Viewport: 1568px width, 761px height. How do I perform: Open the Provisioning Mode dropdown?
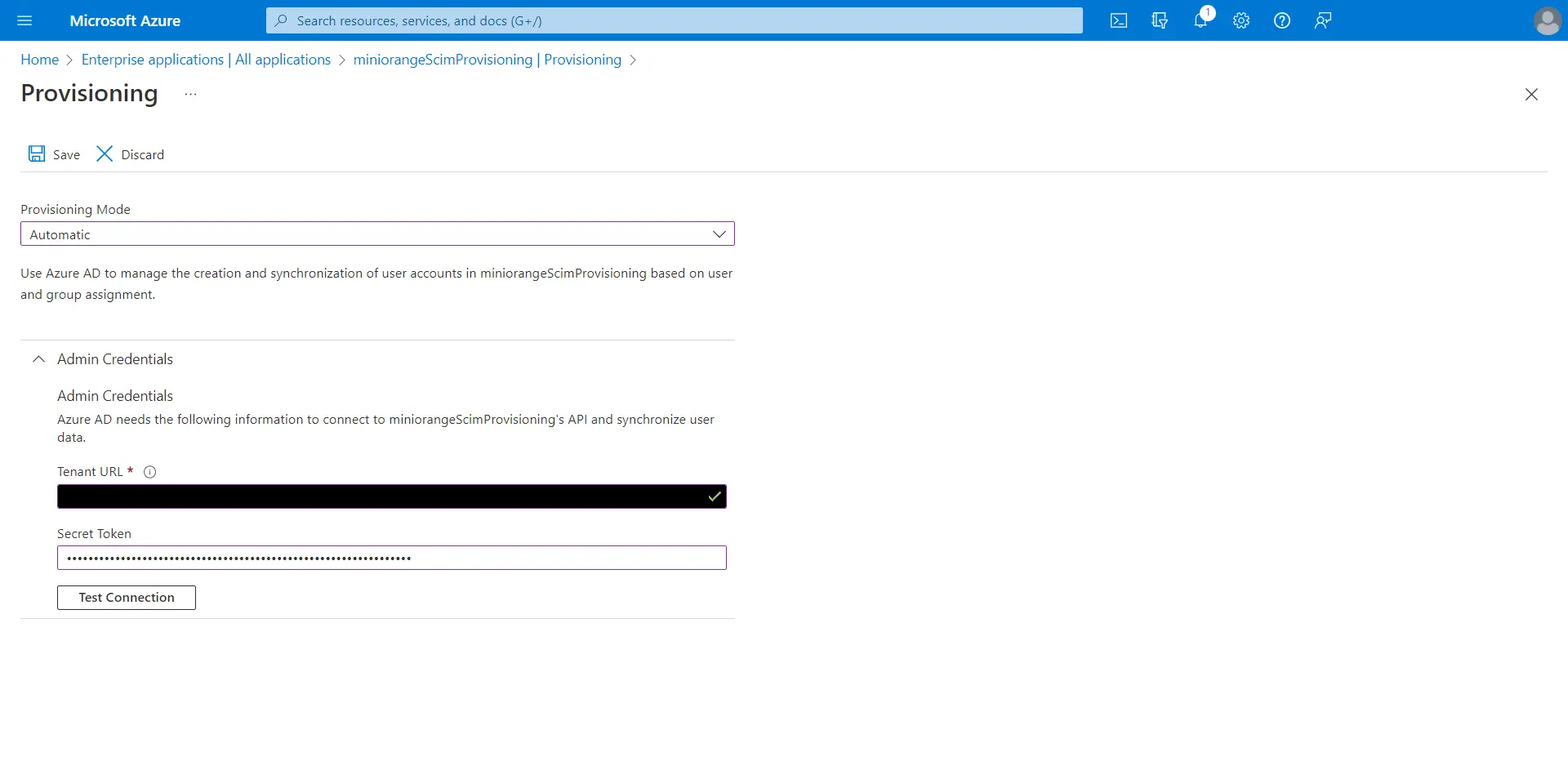719,234
